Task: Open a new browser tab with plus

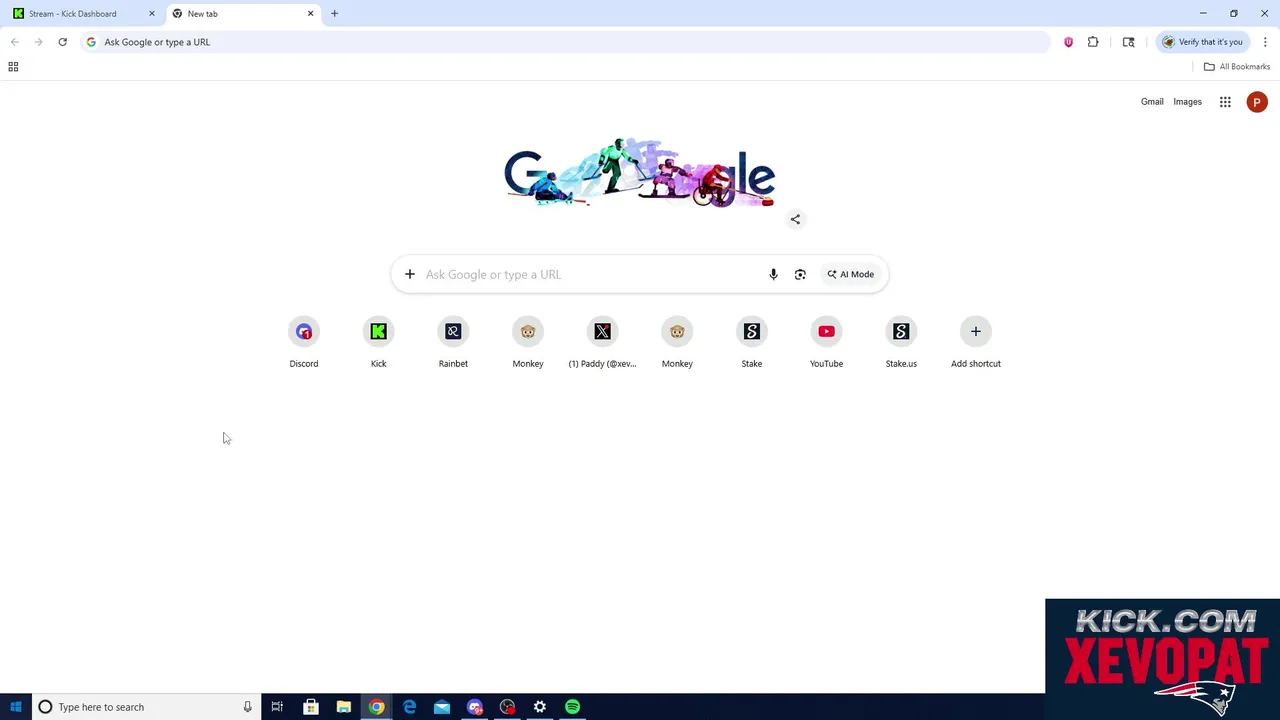Action: [x=334, y=14]
